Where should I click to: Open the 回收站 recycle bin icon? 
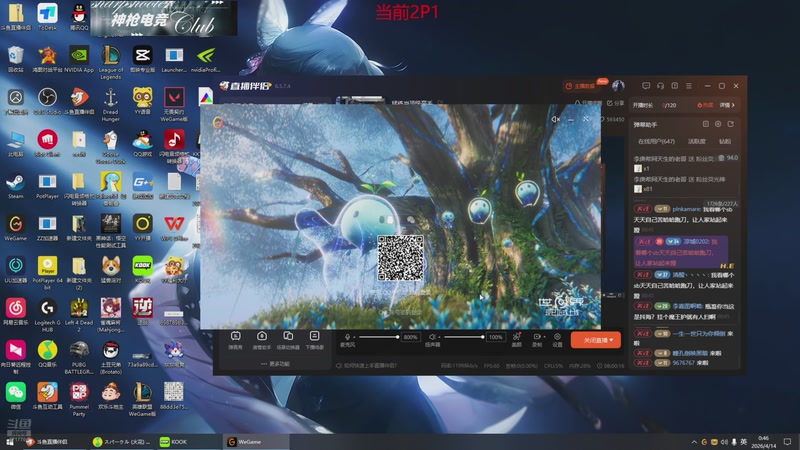click(x=16, y=59)
